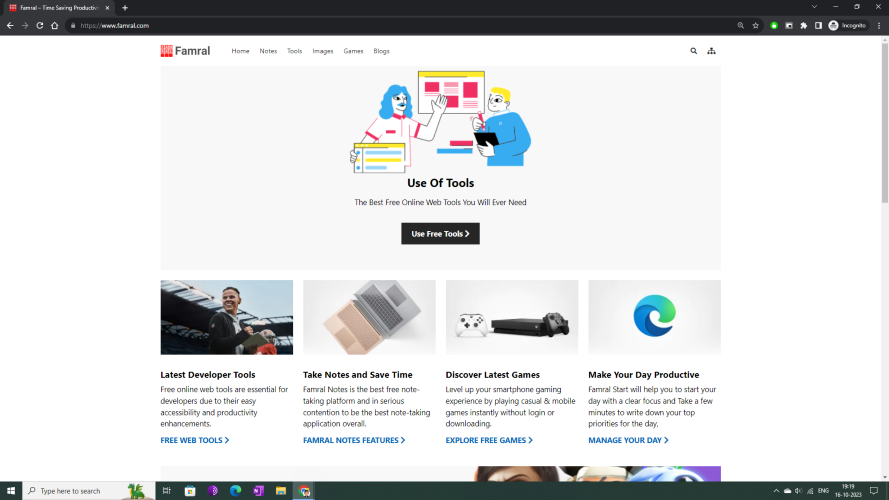Screen dimensions: 889x500
Task: Open the purple app on taskbar
Action: pyautogui.click(x=213, y=491)
